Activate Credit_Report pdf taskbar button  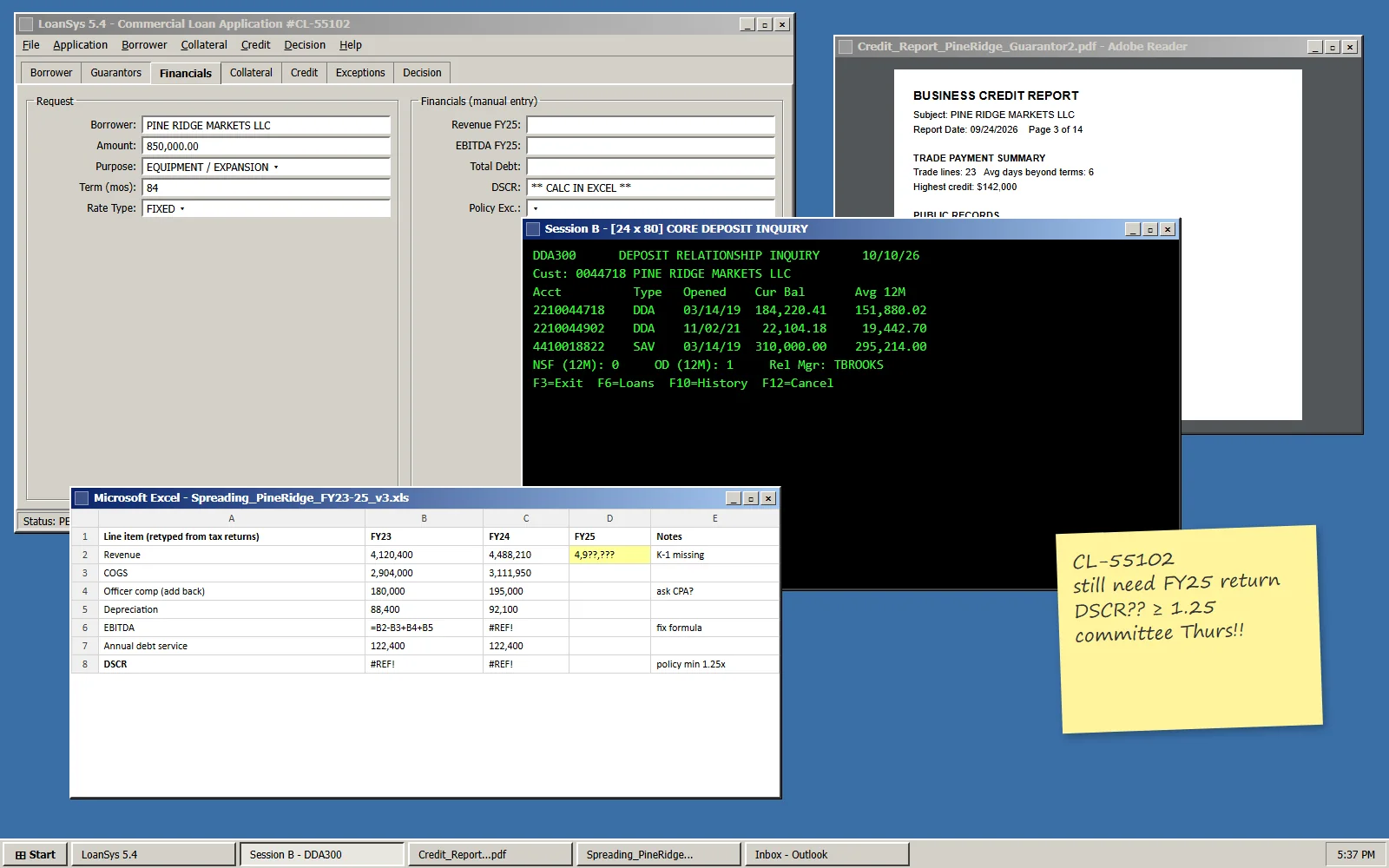490,855
